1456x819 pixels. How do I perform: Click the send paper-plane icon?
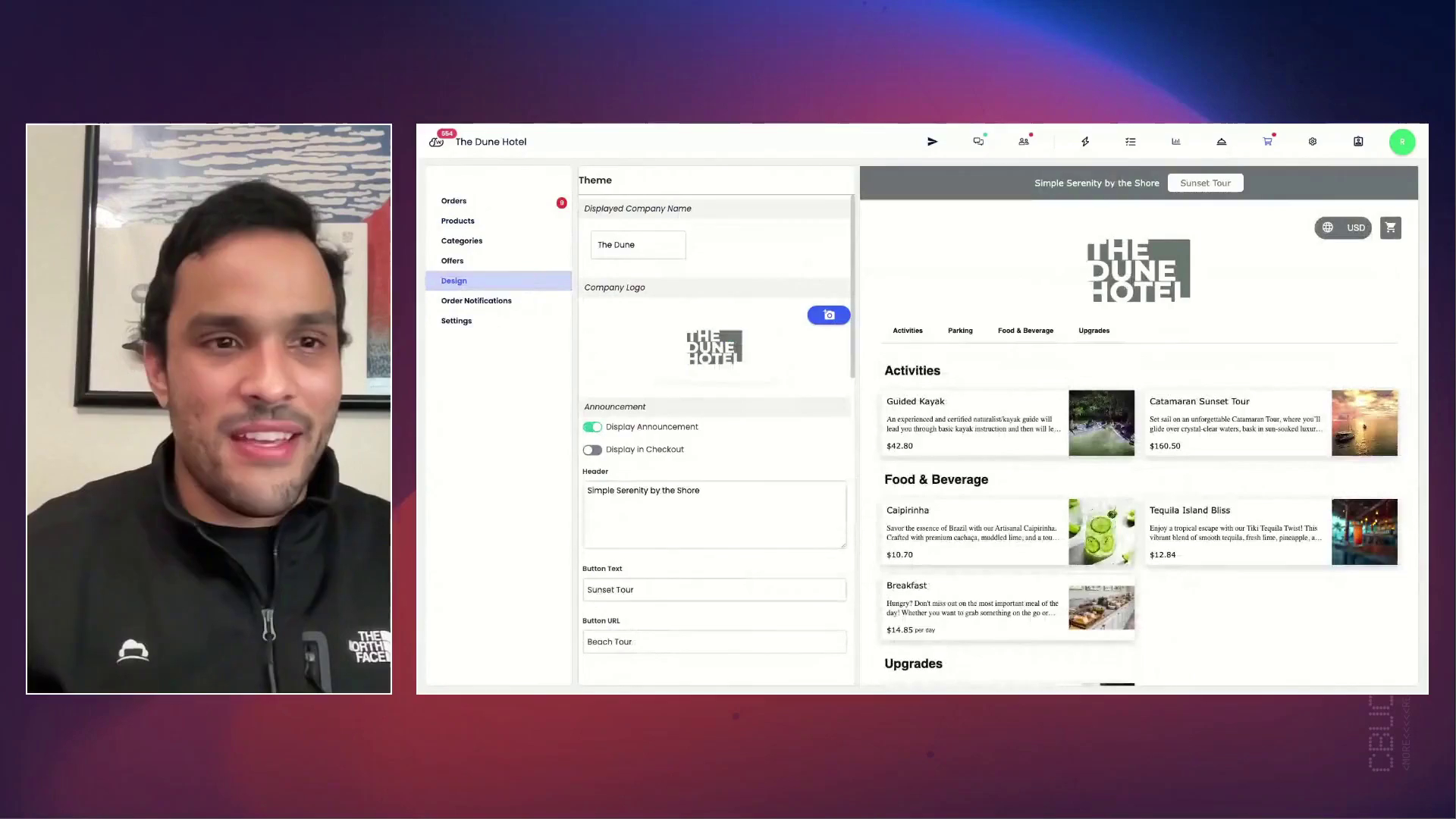[932, 142]
